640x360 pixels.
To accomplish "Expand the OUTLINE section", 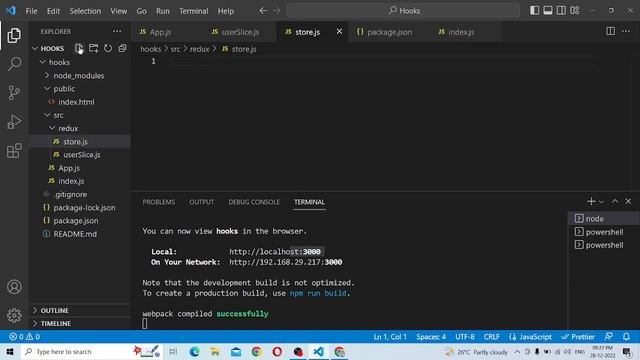I will point(80,311).
